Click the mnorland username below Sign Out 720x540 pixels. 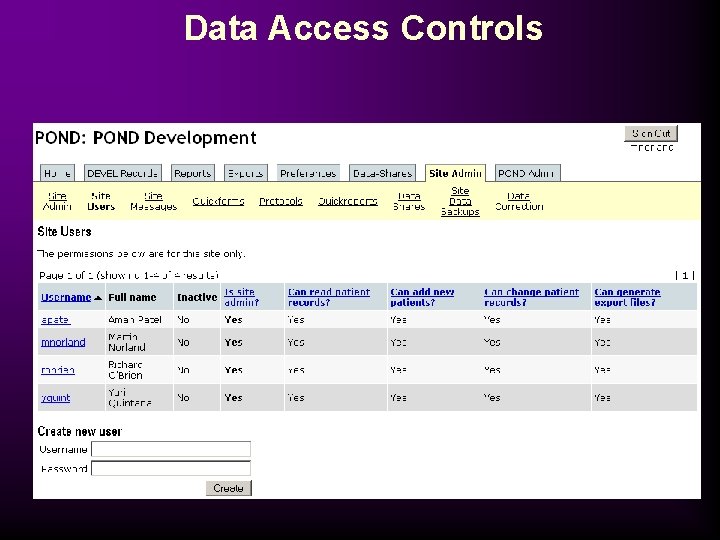[x=652, y=148]
